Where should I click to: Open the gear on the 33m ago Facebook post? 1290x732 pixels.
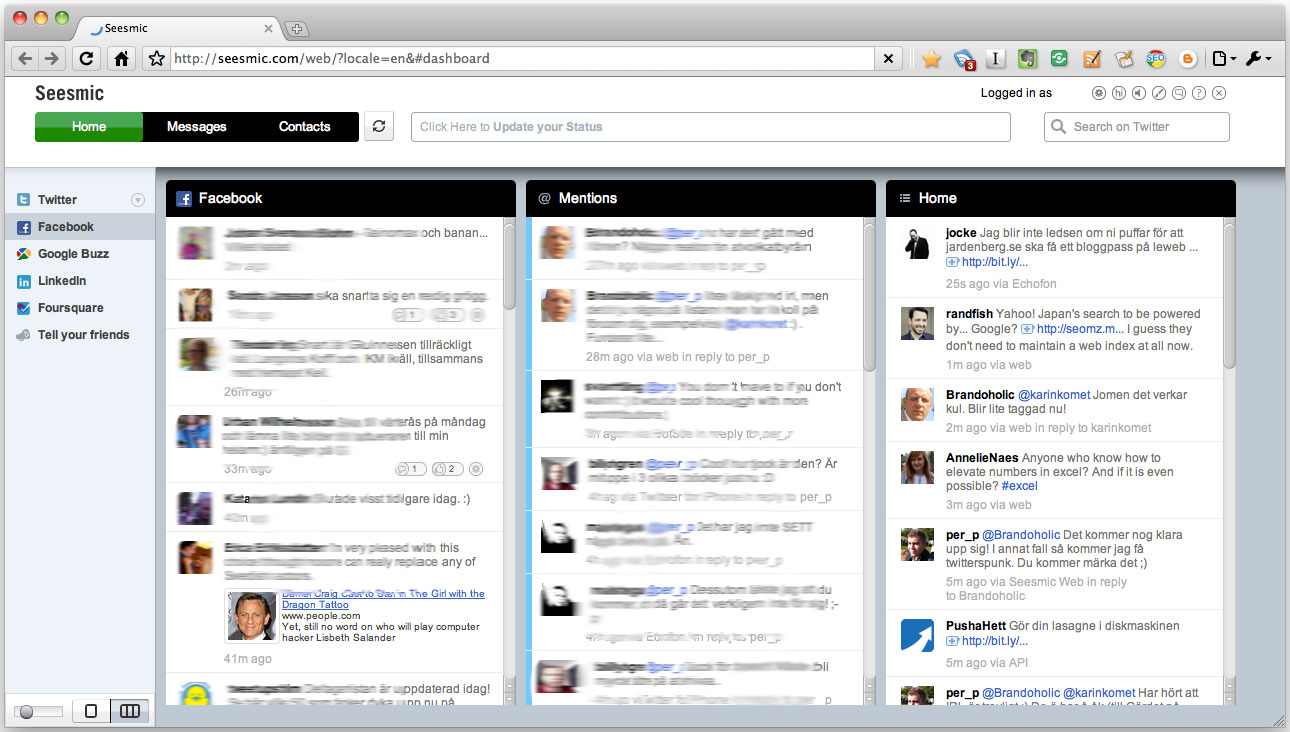pyautogui.click(x=476, y=469)
